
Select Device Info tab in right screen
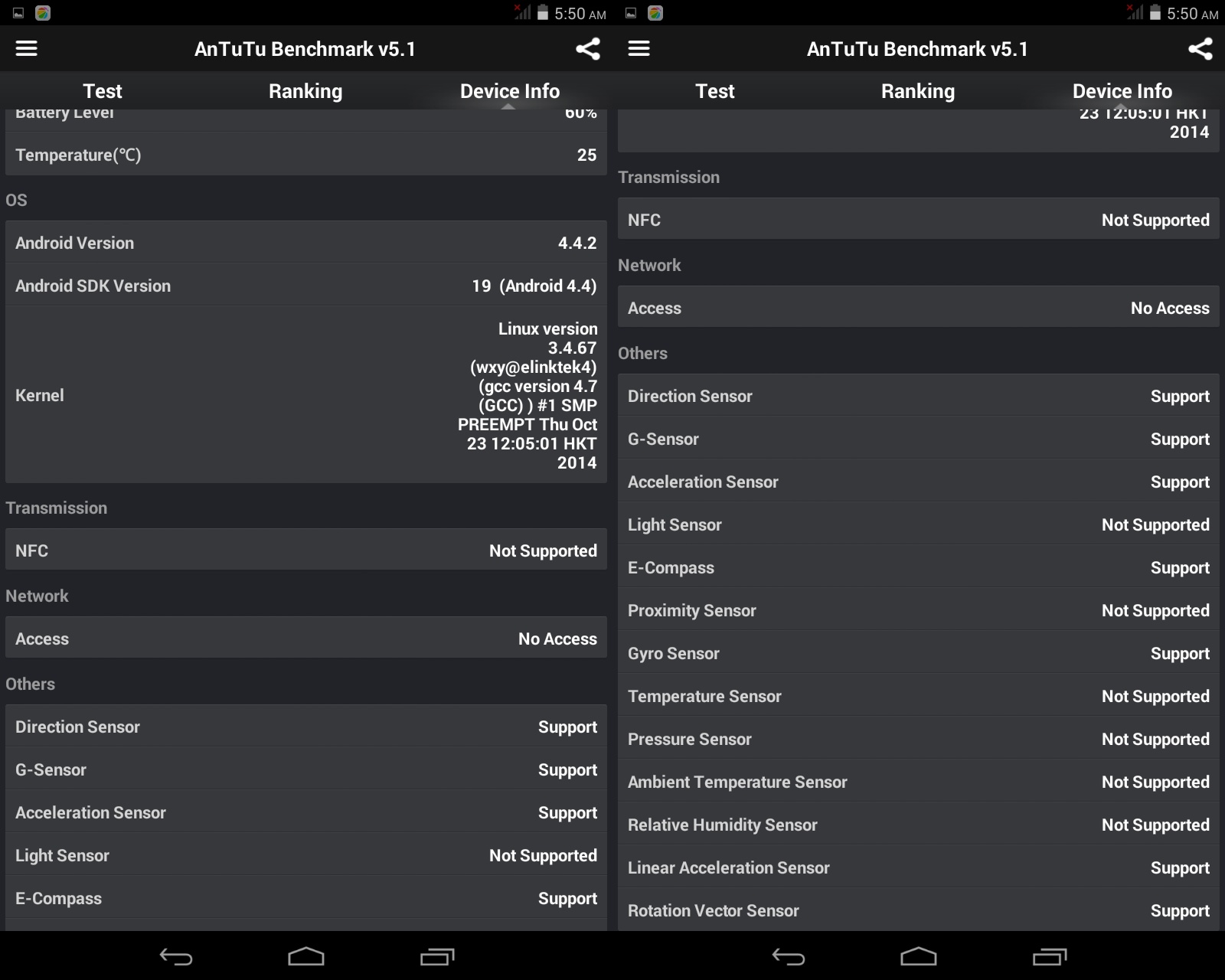(x=1122, y=91)
